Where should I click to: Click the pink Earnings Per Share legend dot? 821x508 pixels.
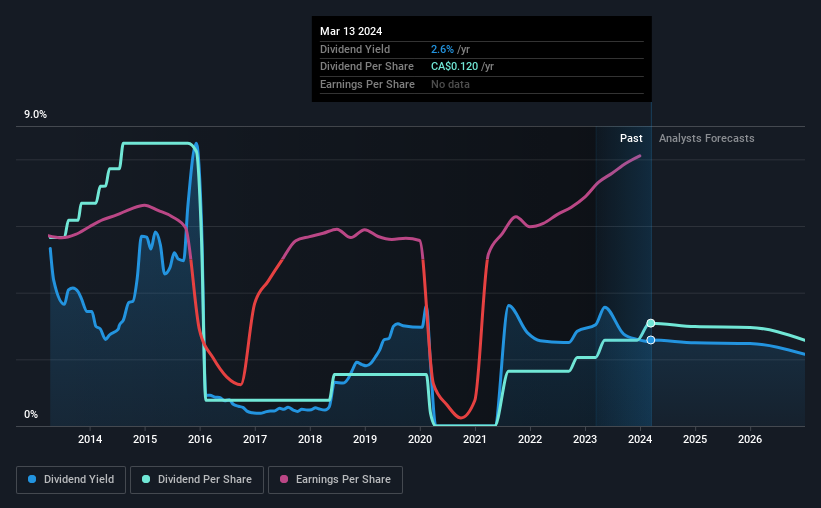click(284, 479)
